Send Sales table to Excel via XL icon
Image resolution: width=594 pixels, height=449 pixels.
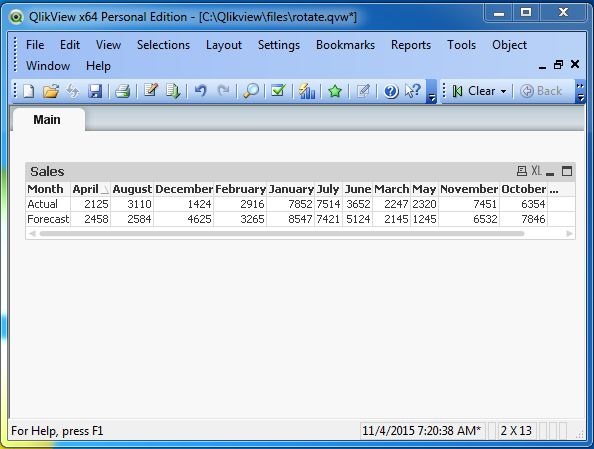[x=536, y=171]
